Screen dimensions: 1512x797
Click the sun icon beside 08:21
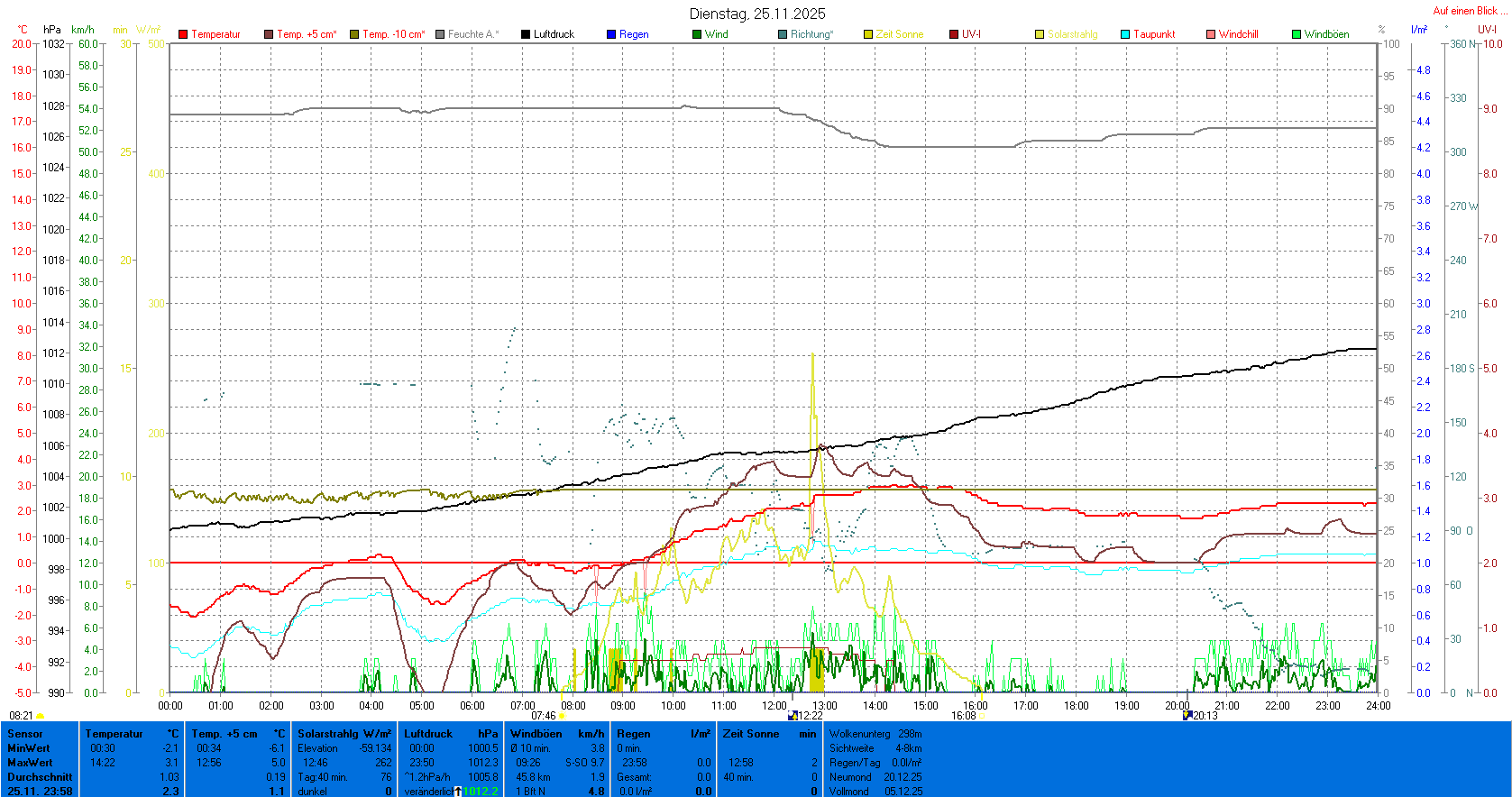(x=40, y=716)
